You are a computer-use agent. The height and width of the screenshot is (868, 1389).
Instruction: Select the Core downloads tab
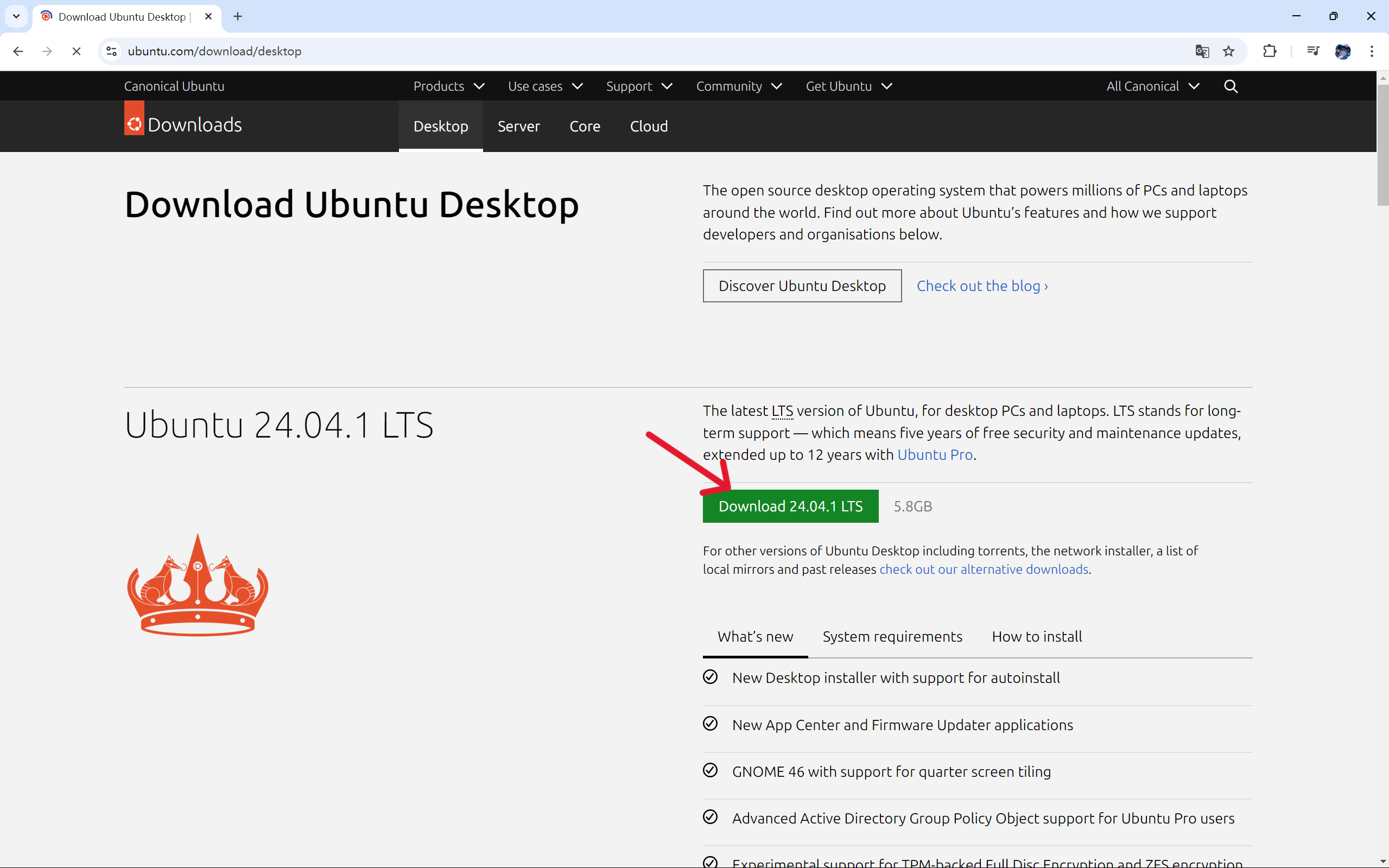click(585, 126)
